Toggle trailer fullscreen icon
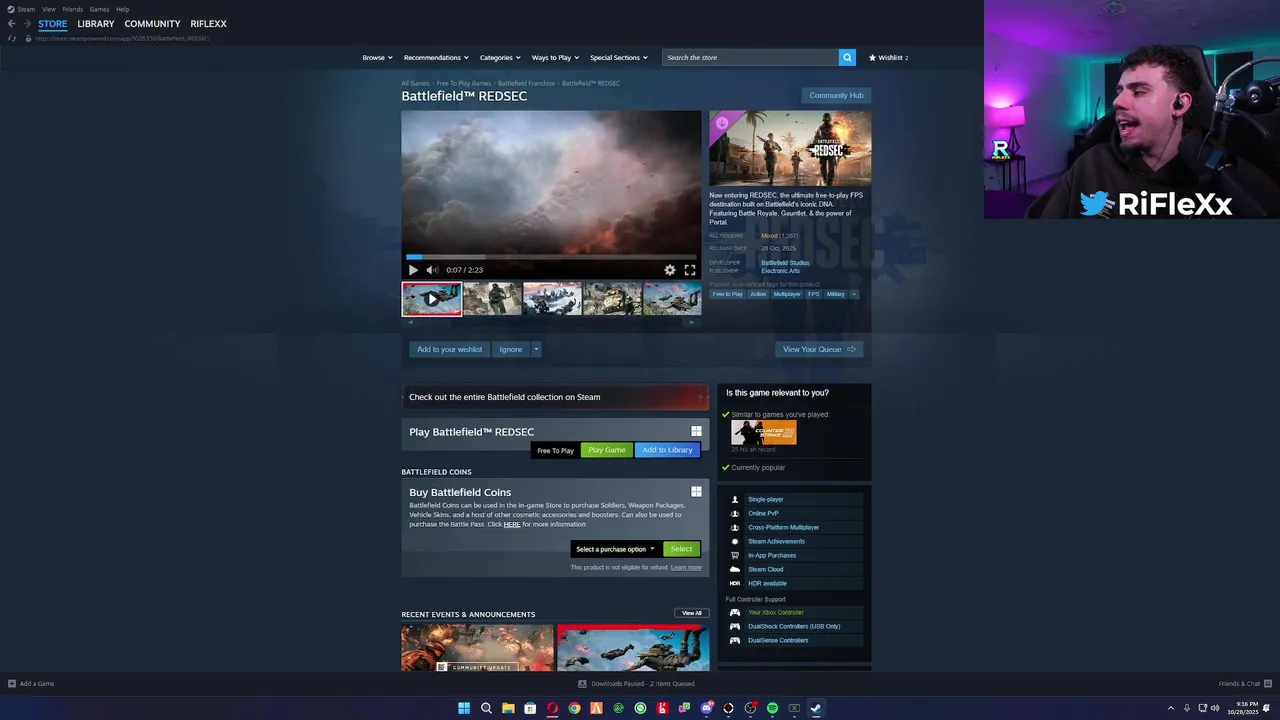This screenshot has height=720, width=1280. click(690, 270)
